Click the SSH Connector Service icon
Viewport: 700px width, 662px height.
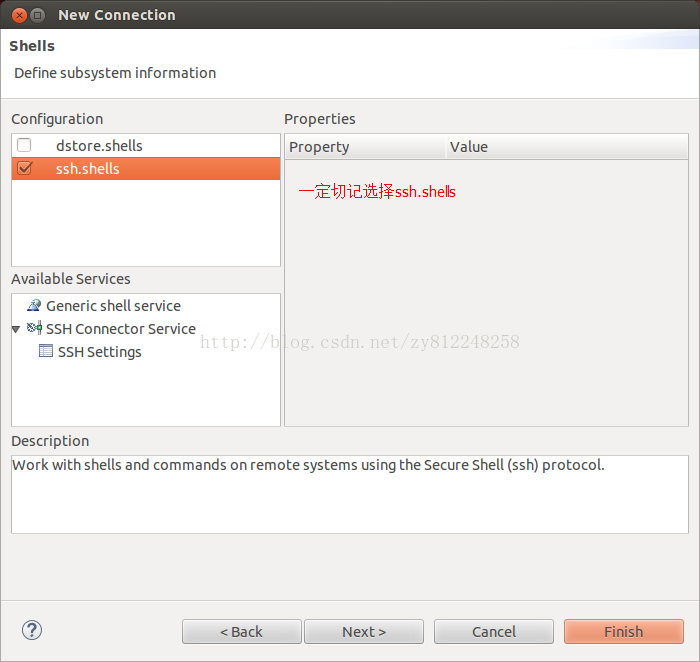pyautogui.click(x=34, y=329)
